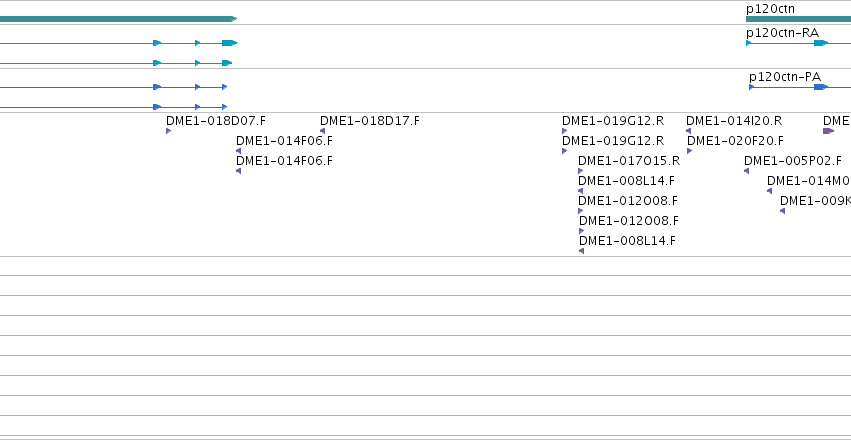Click the DME1-005P02.F label text
Screen dimensions: 851x440
[792, 161]
